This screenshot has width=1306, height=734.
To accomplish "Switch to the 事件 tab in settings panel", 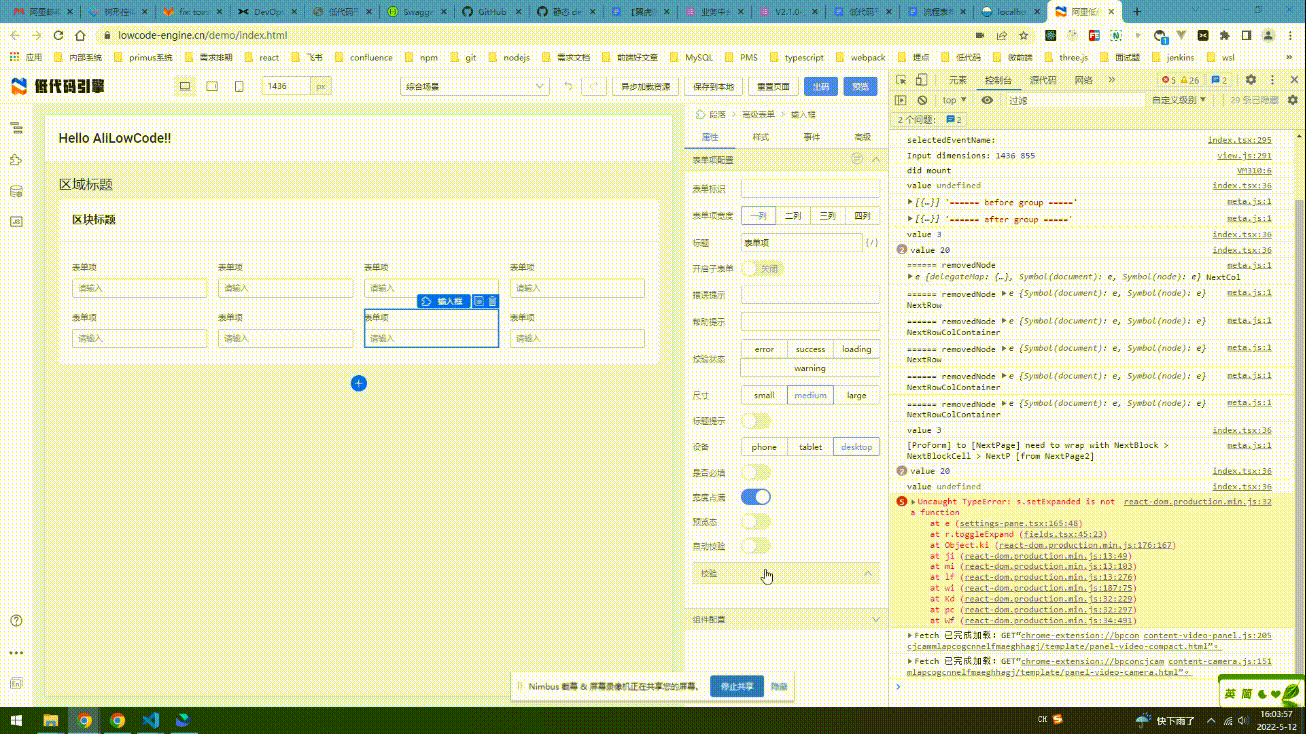I will click(x=812, y=137).
